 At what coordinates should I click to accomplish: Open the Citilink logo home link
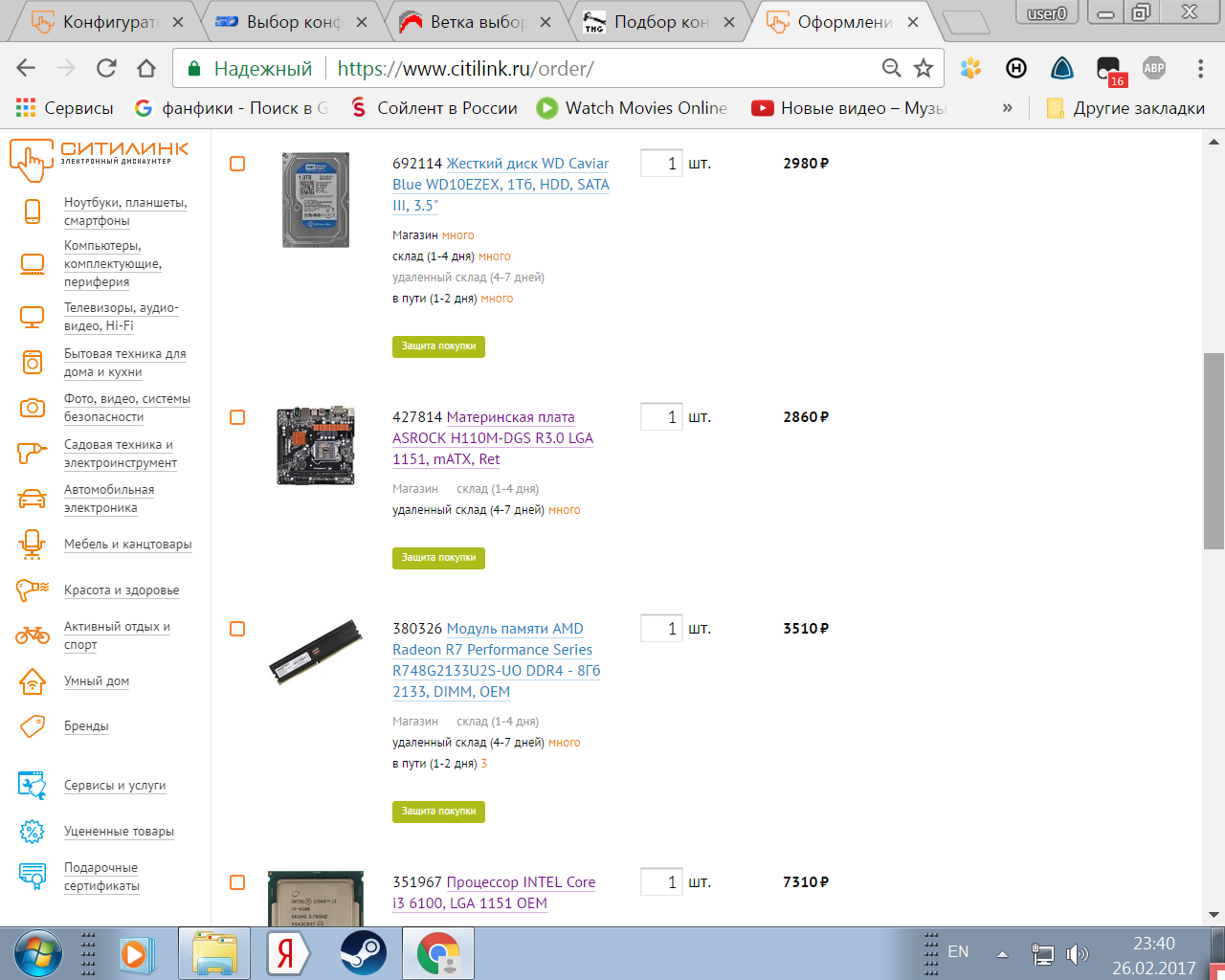99,159
